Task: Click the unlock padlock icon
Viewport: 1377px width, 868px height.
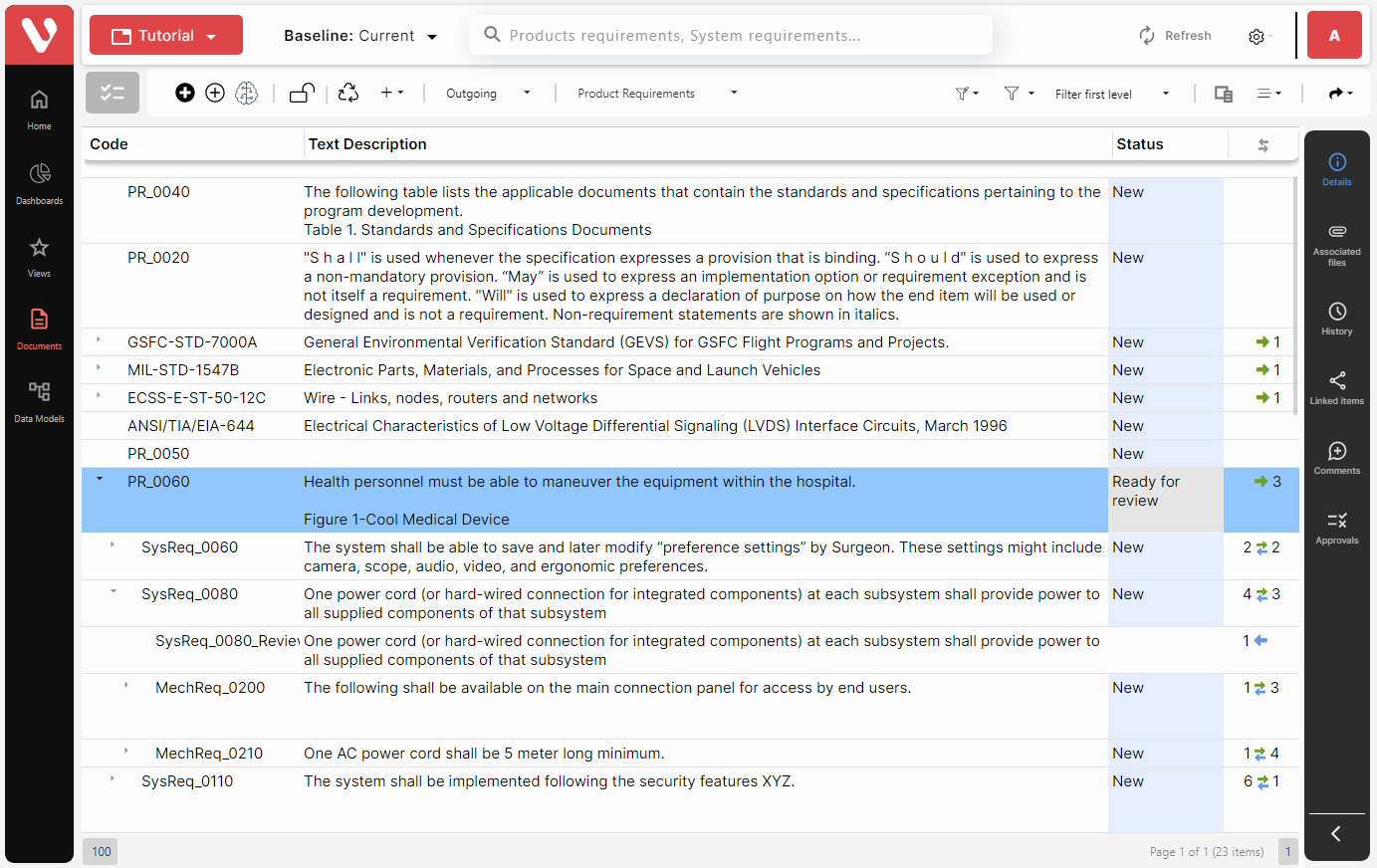Action: click(300, 92)
